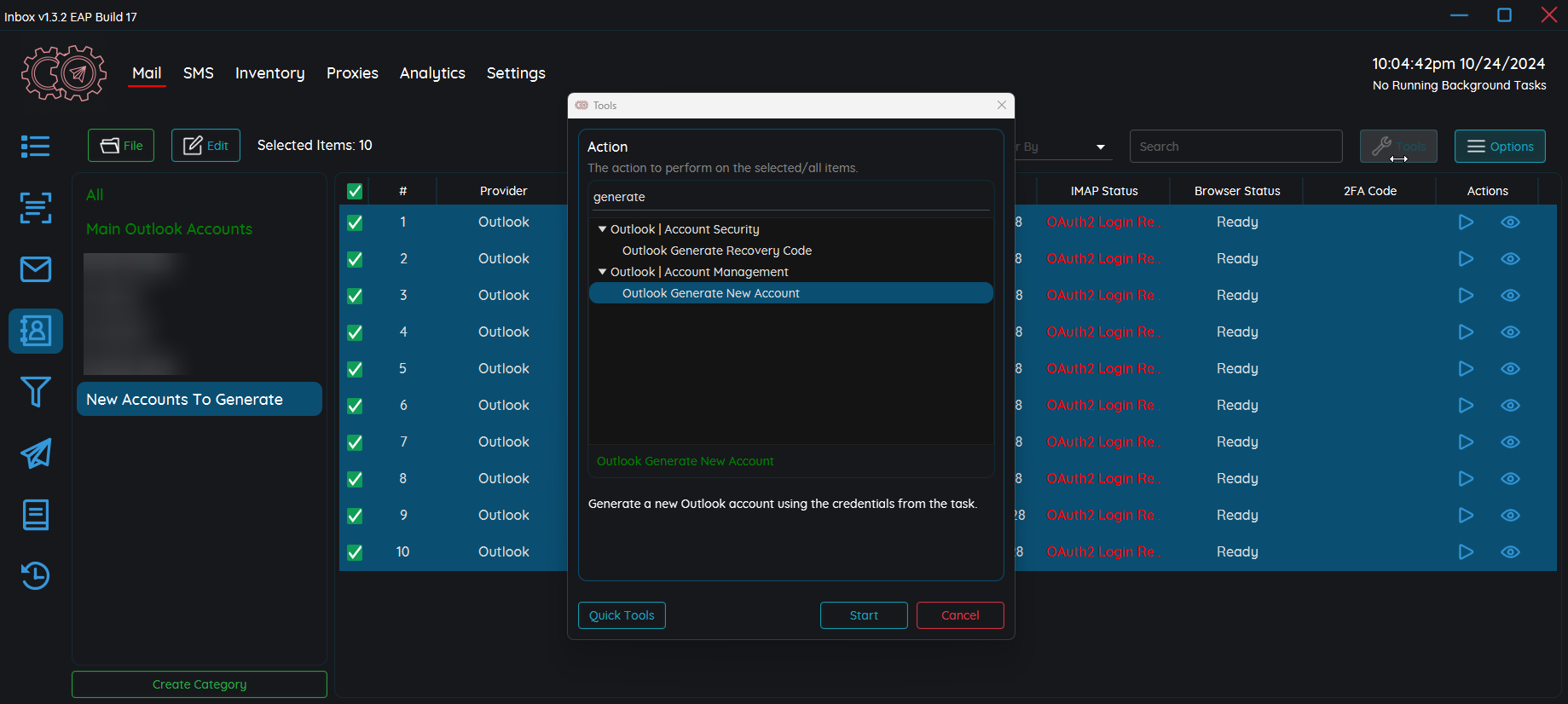Open the paper plane send sidebar icon
The width and height of the screenshot is (1568, 704).
pyautogui.click(x=35, y=453)
